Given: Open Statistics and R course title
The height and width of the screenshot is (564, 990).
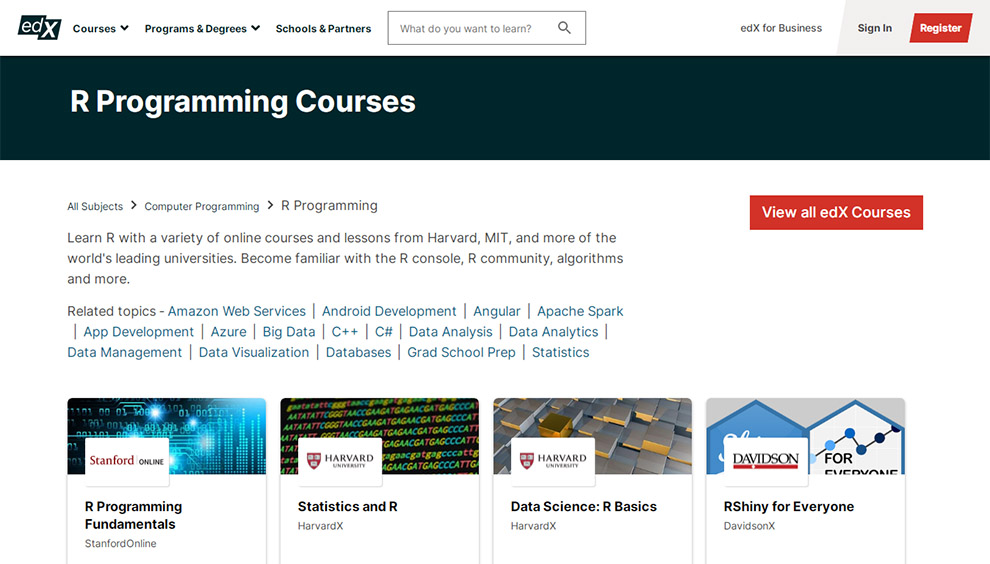Looking at the screenshot, I should pos(347,507).
